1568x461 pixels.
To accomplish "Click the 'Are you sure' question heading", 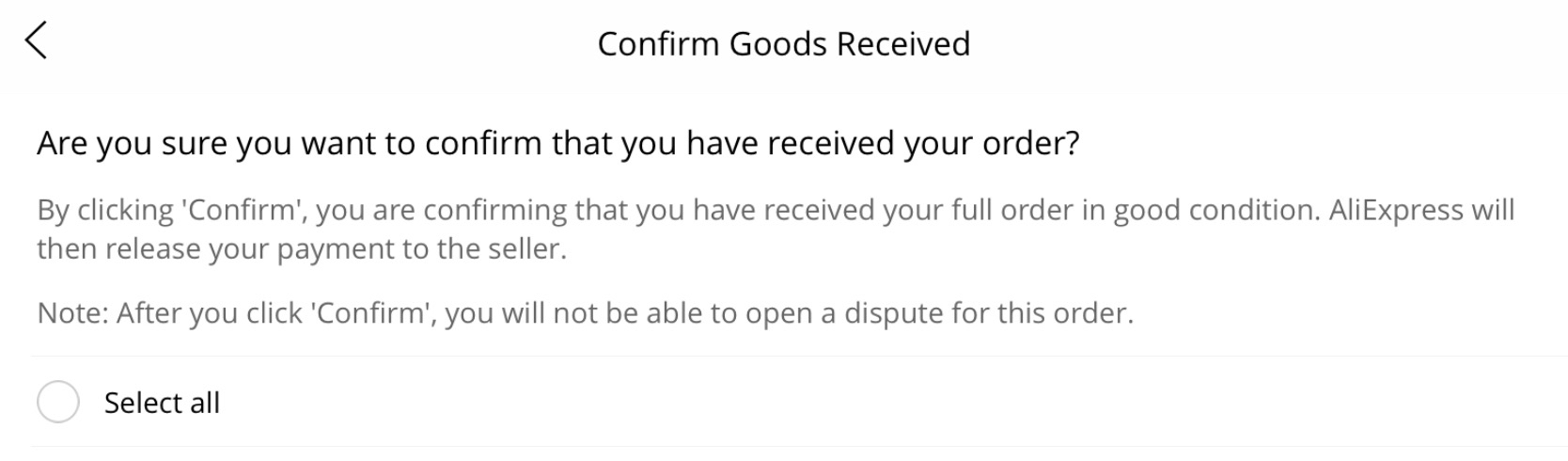I will [x=557, y=143].
